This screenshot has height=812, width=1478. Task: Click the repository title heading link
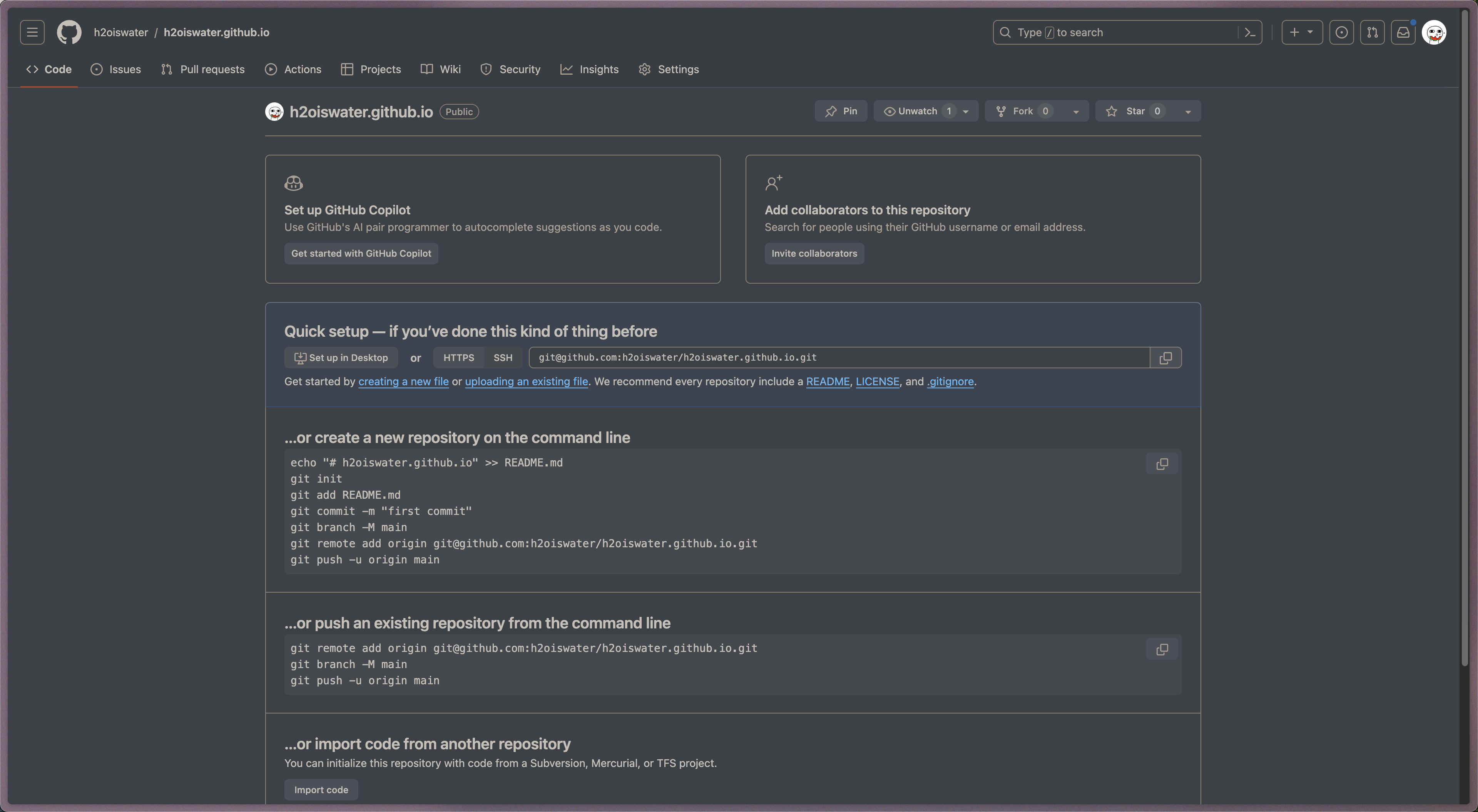click(x=361, y=112)
